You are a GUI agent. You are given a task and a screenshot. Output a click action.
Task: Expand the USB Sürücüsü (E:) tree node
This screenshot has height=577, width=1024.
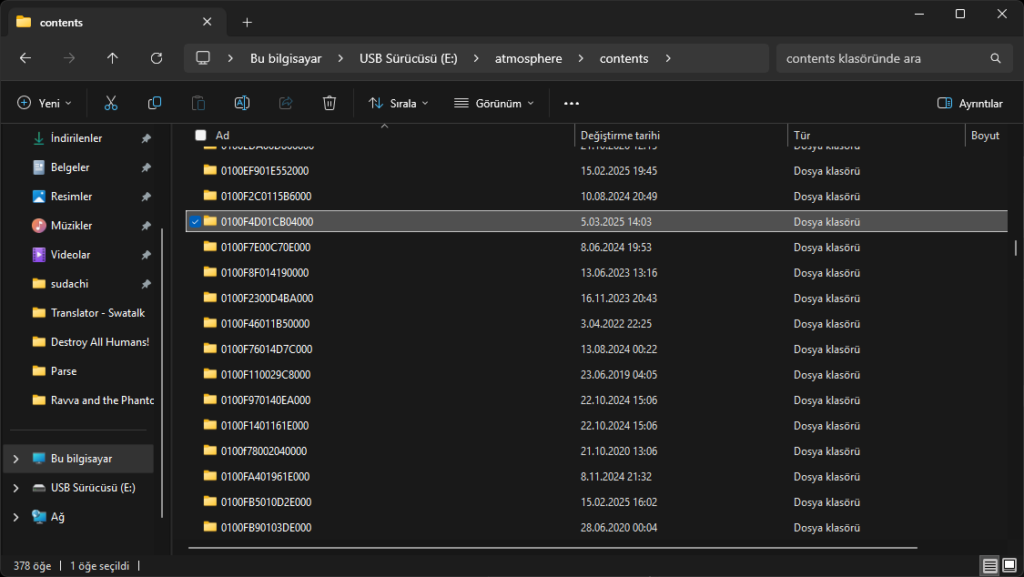(15, 488)
